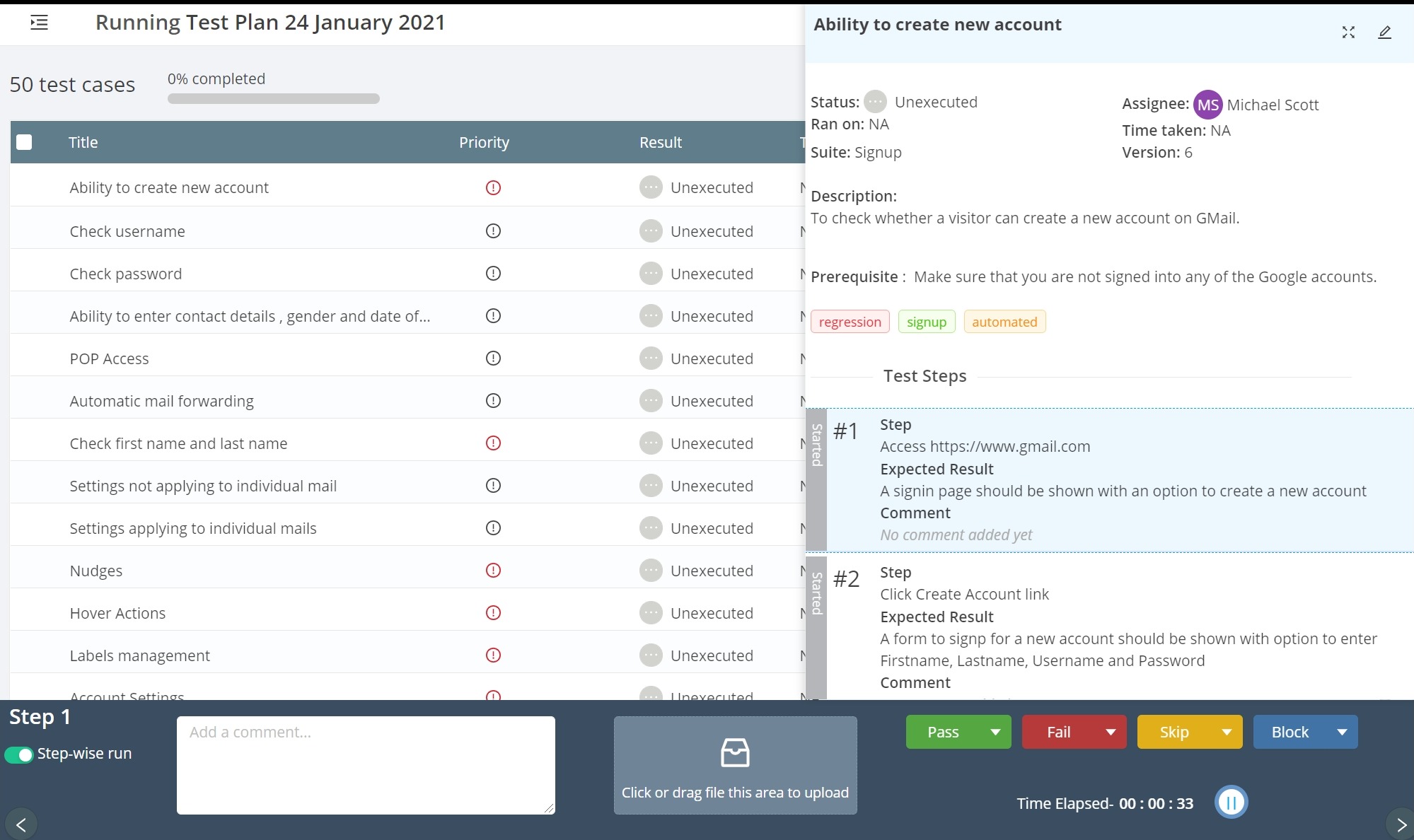Image resolution: width=1414 pixels, height=840 pixels.
Task: Click priority warning icon for Check username
Action: (x=492, y=231)
